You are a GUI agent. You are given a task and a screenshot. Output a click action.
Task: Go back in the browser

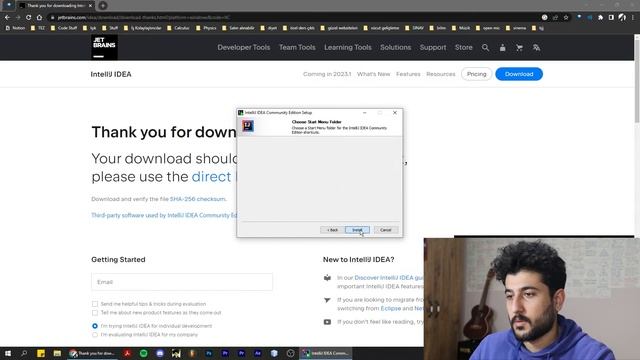[7, 18]
